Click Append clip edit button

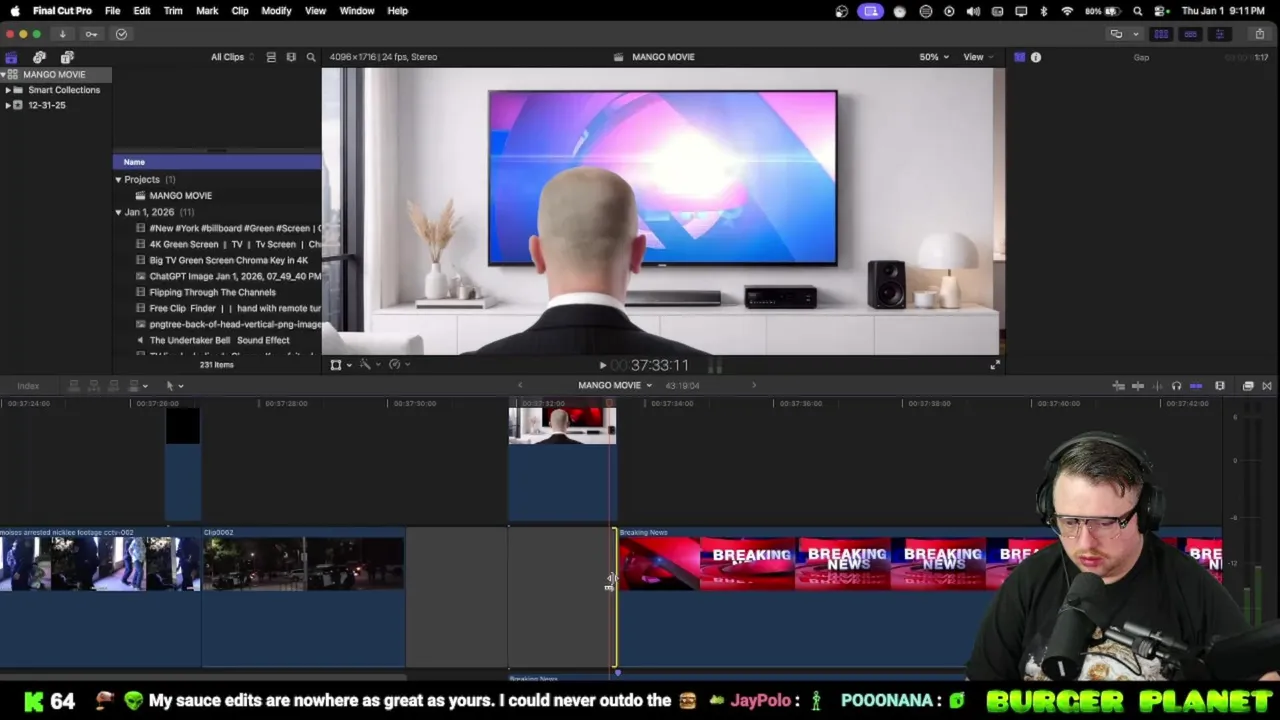114,386
